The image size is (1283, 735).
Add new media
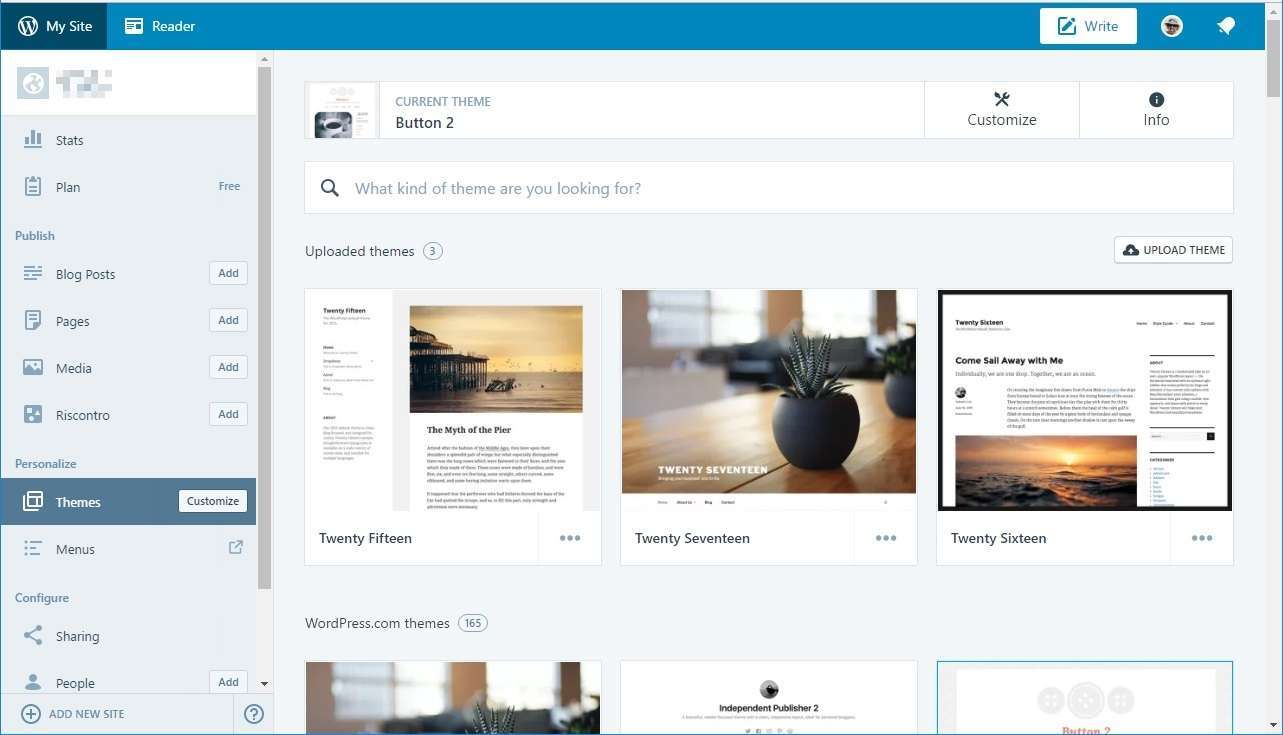coord(228,367)
